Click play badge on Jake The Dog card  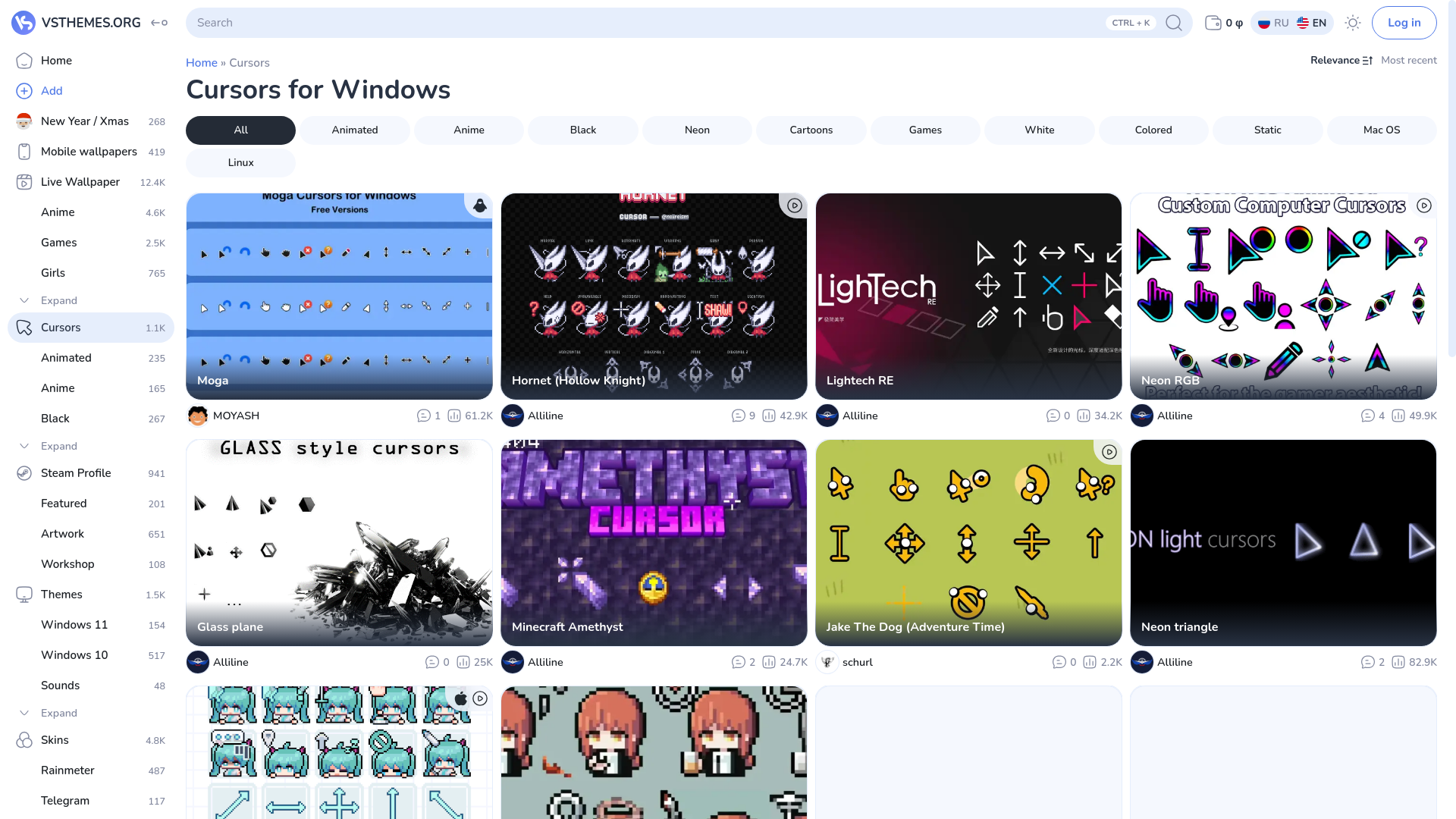(x=1109, y=452)
